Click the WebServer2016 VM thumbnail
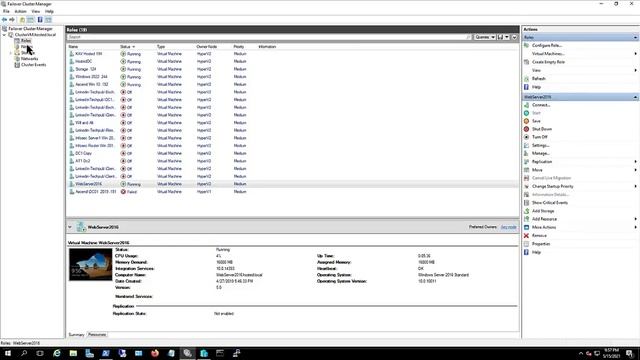Screen dimensions: 640x360 click(90, 264)
